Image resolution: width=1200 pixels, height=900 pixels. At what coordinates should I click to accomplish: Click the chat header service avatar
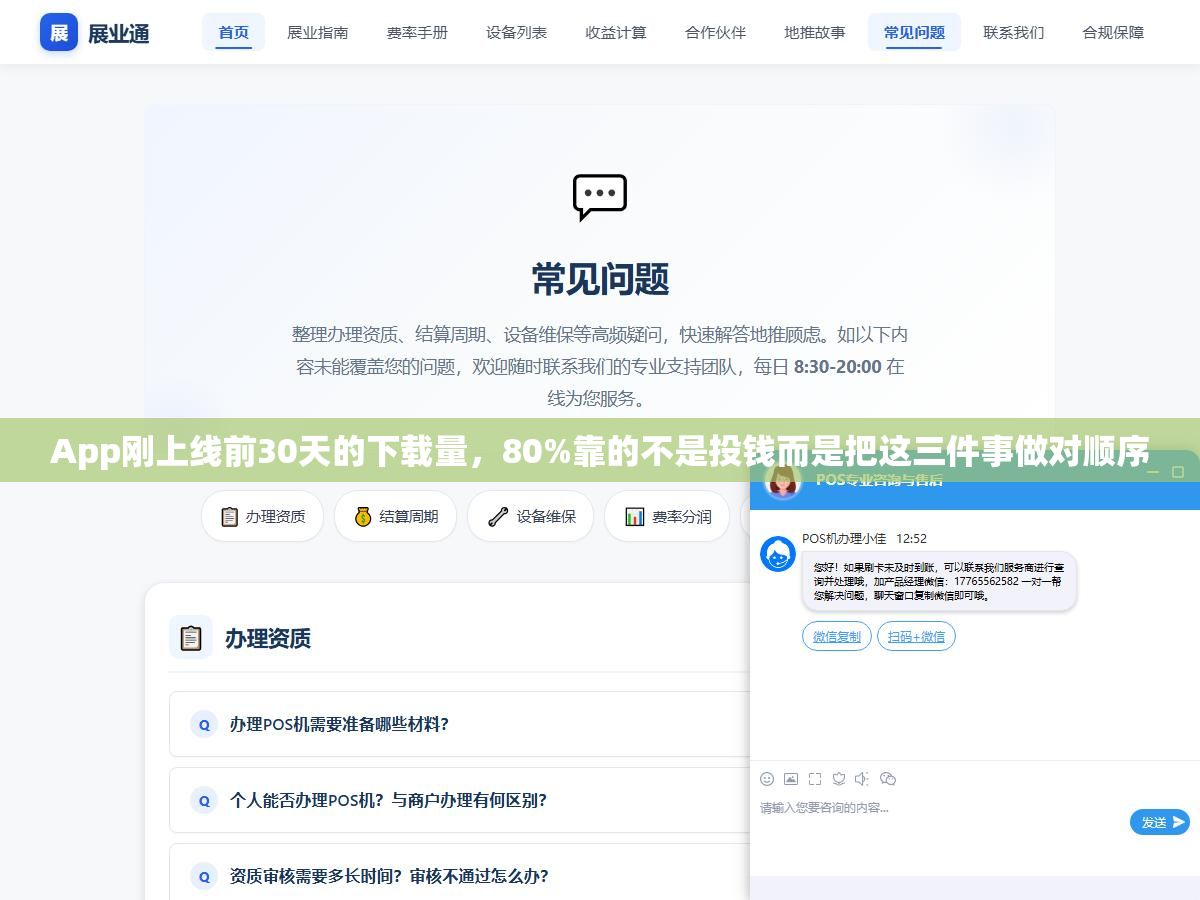point(783,481)
